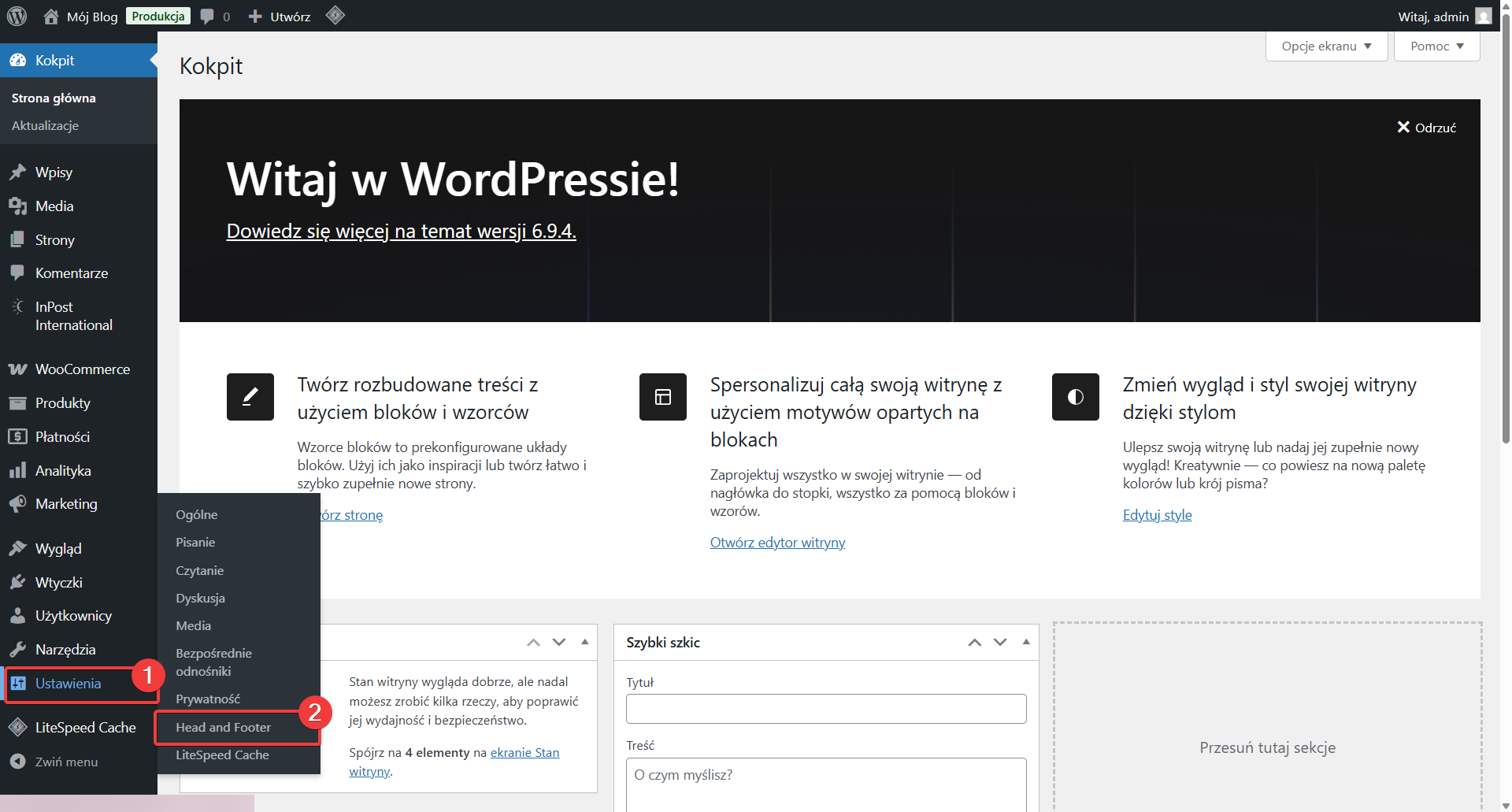1512x812 pixels.
Task: Click the Kokpit dashboard gauge icon
Action: pos(17,61)
